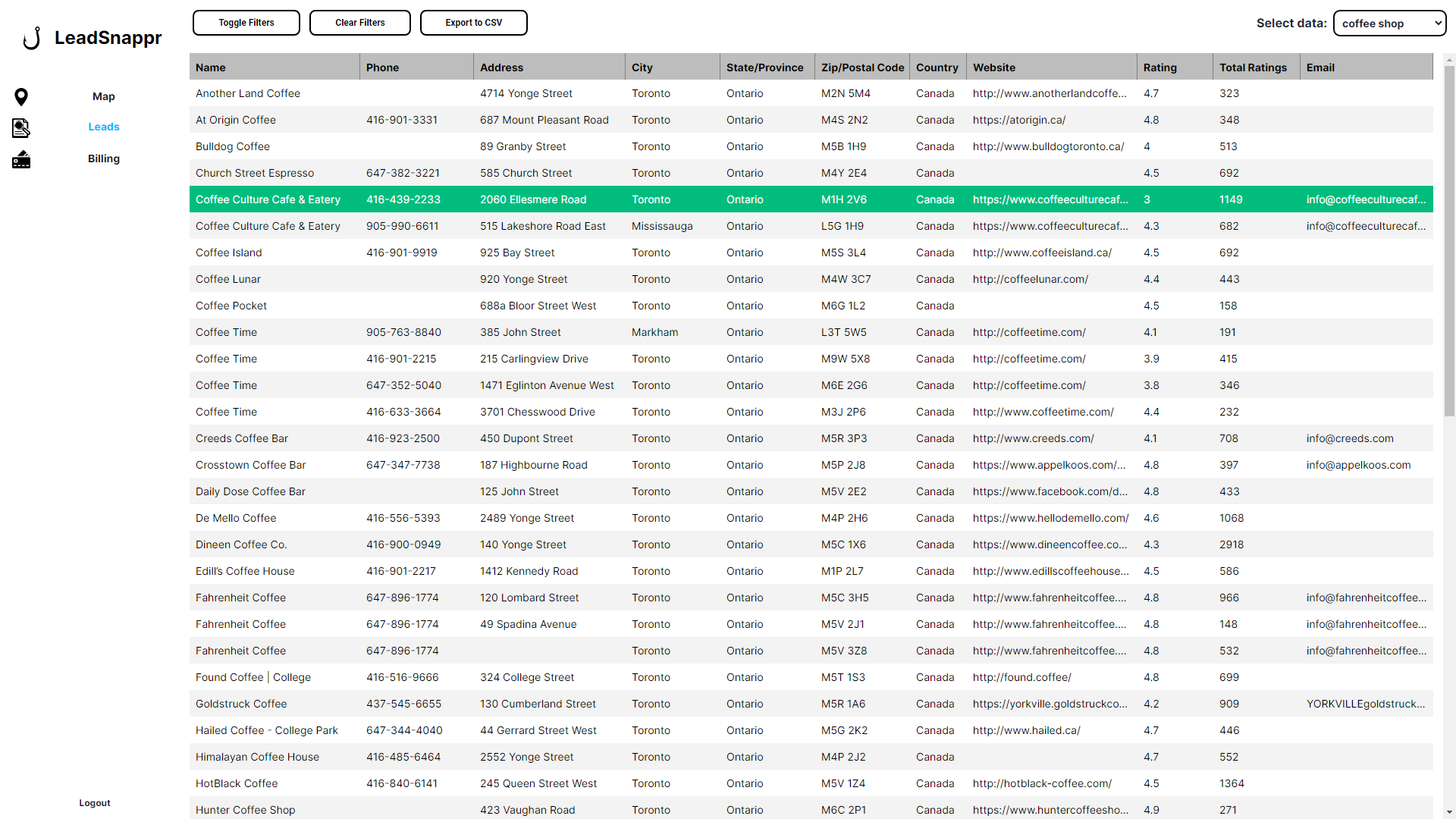Click the Coffee Island name cell

[229, 253]
